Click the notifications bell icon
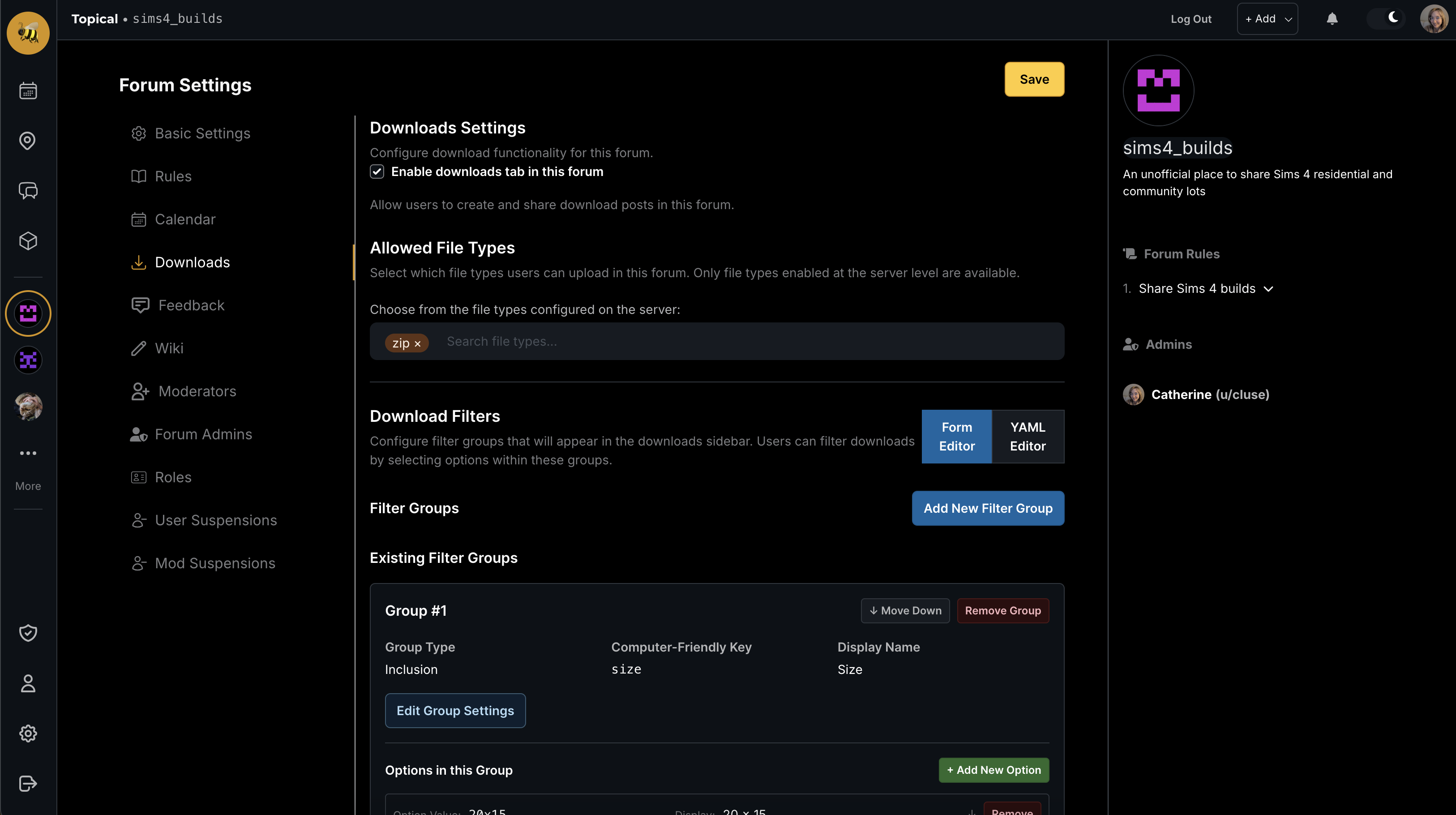The height and width of the screenshot is (815, 1456). (x=1332, y=19)
